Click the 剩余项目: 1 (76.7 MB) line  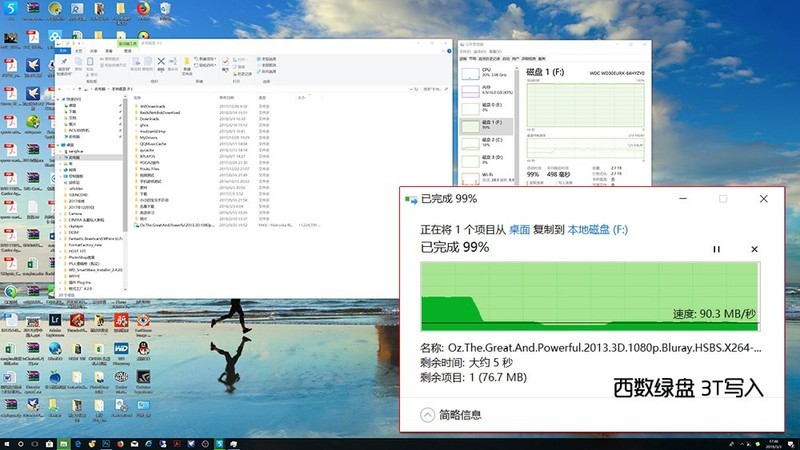click(x=473, y=378)
